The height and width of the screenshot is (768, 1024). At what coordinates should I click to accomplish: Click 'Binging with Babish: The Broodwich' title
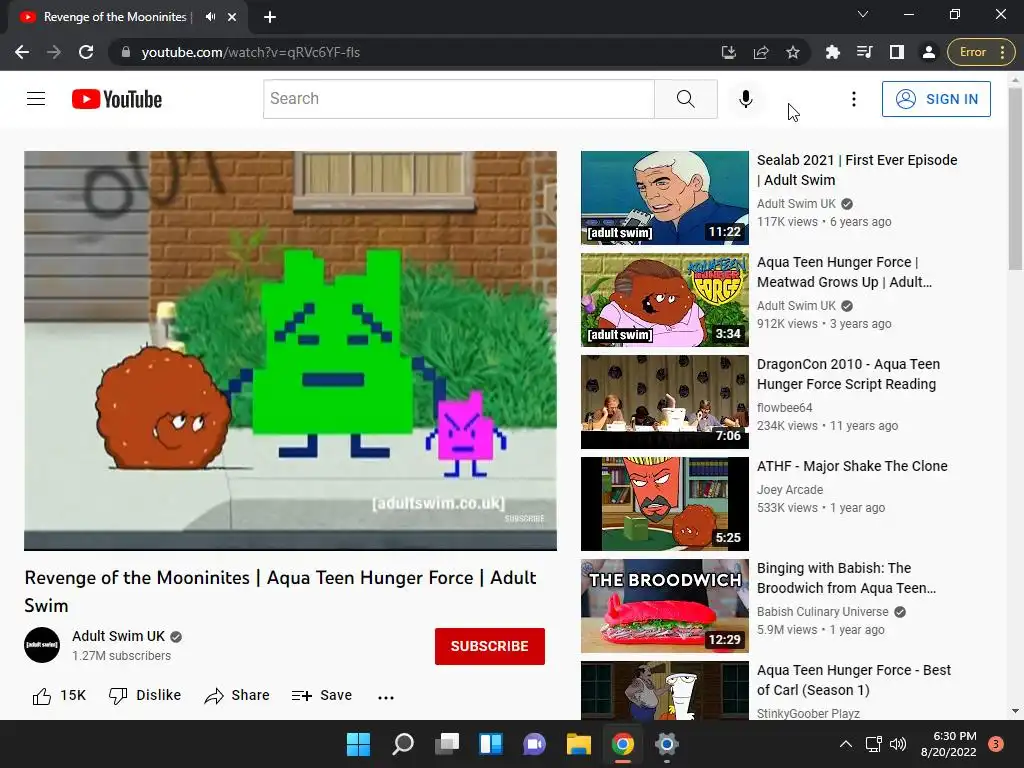coord(846,578)
